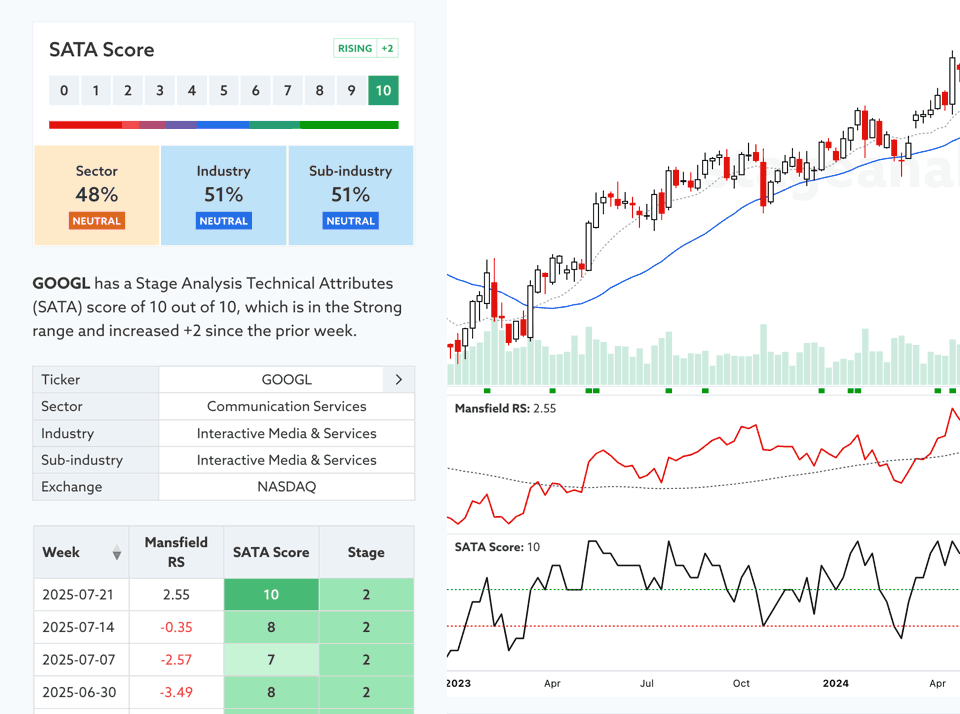This screenshot has width=960, height=714.
Task: Sort table by SATA Score column header
Action: [x=271, y=552]
